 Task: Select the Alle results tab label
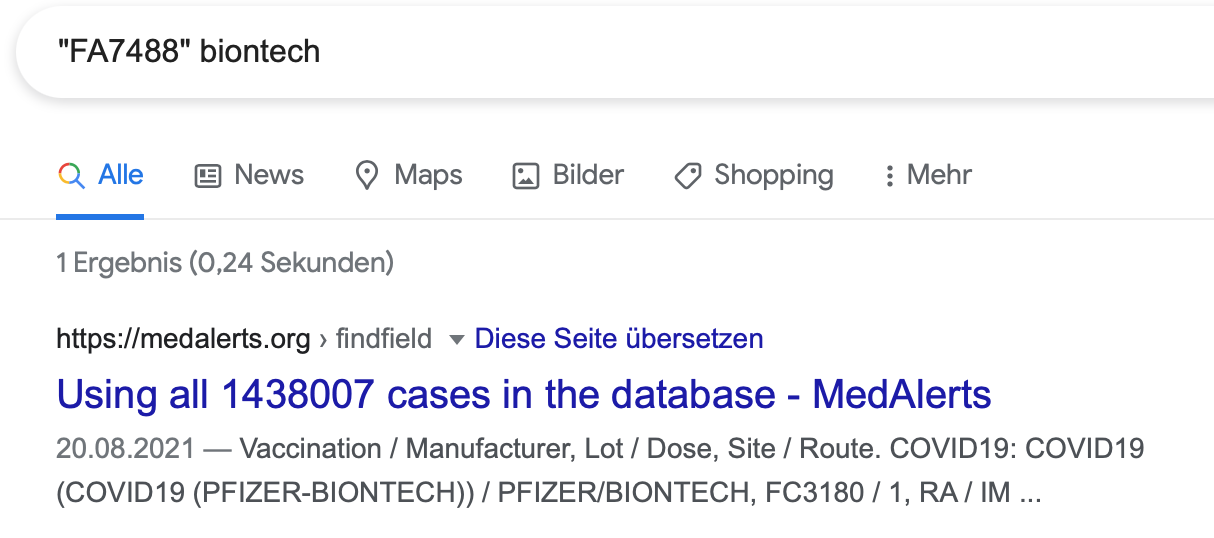pos(121,175)
